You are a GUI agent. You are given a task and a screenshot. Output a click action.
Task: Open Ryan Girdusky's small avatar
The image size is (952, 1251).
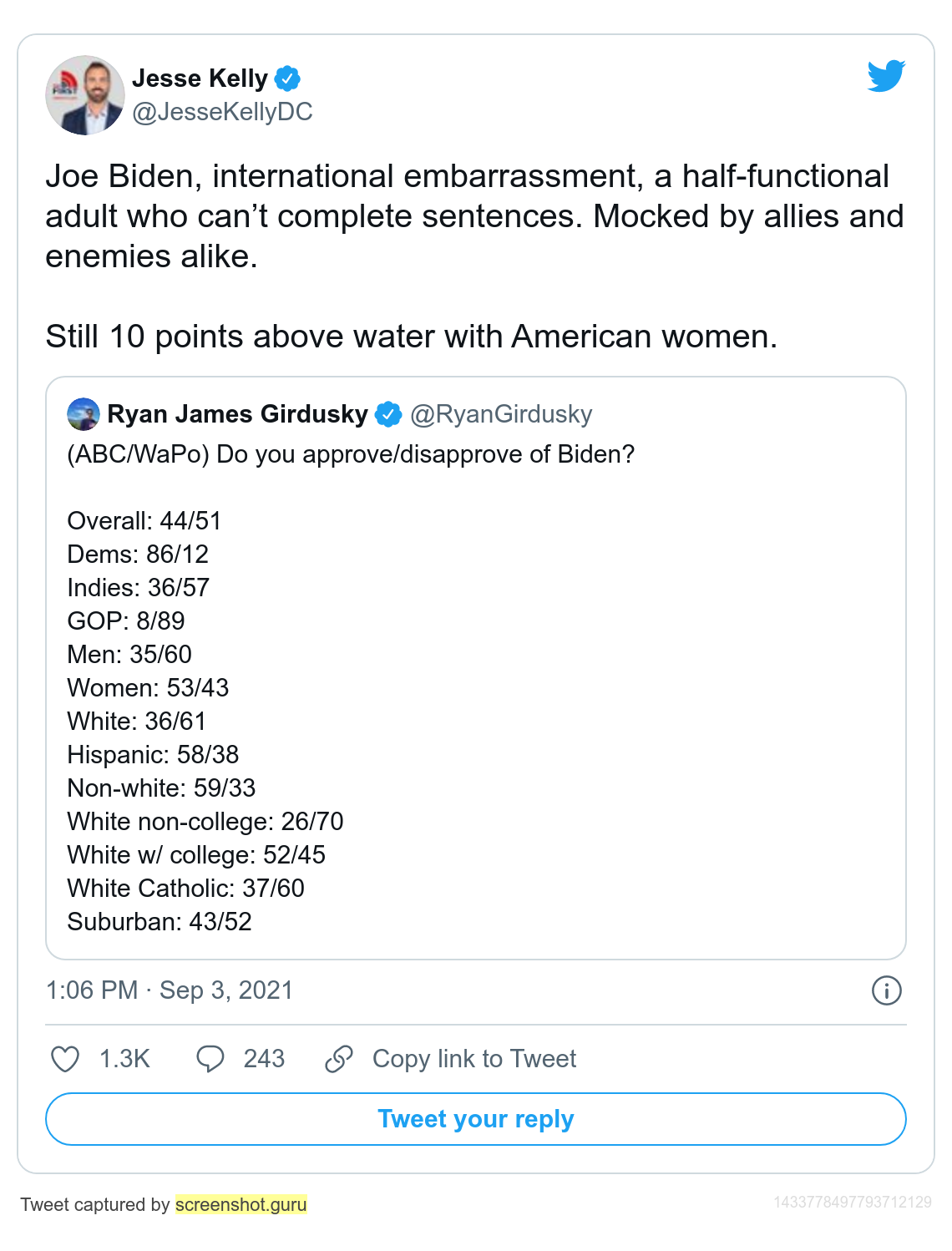click(x=84, y=414)
